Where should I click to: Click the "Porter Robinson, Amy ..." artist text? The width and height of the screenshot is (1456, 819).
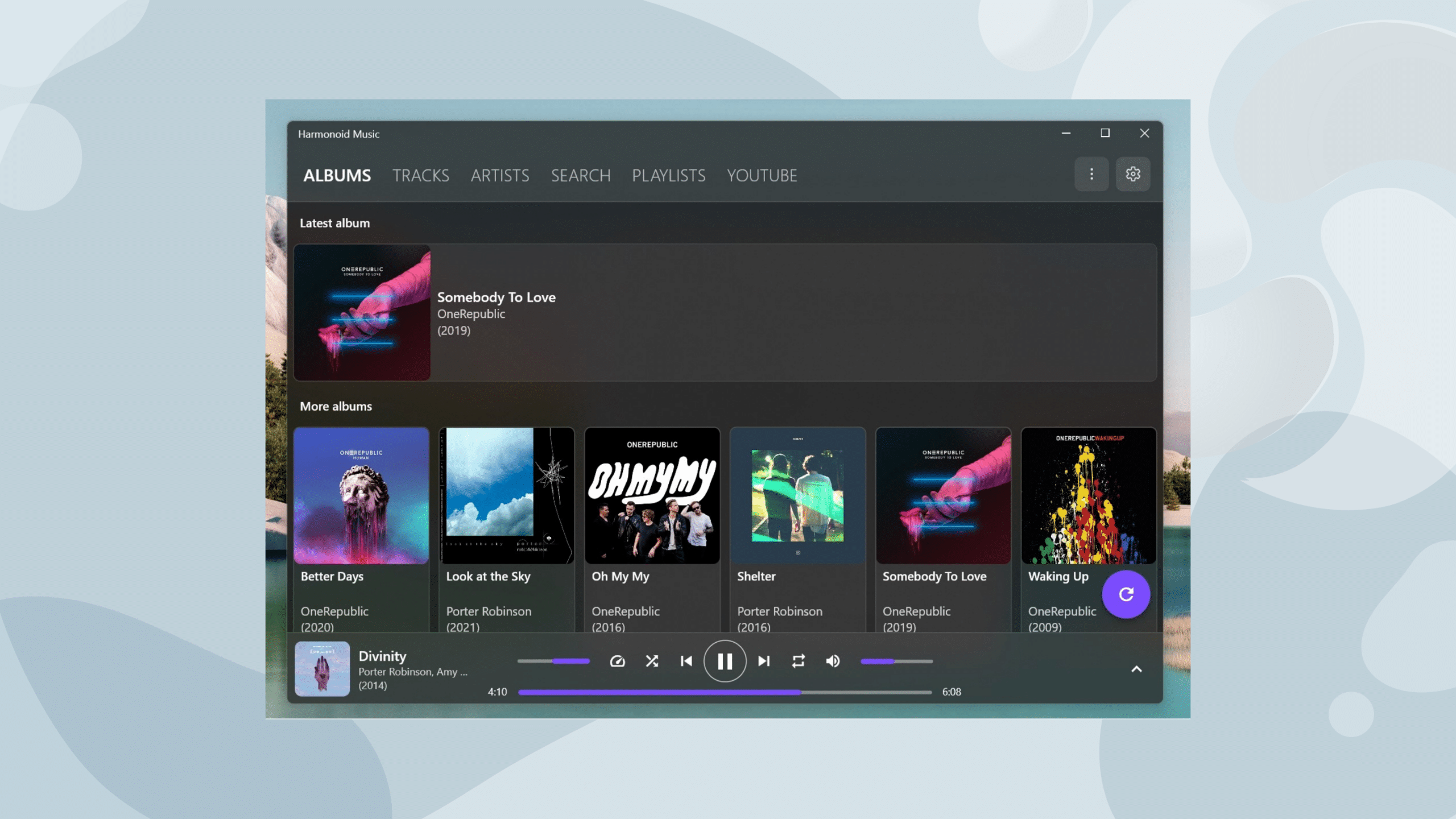pyautogui.click(x=413, y=672)
